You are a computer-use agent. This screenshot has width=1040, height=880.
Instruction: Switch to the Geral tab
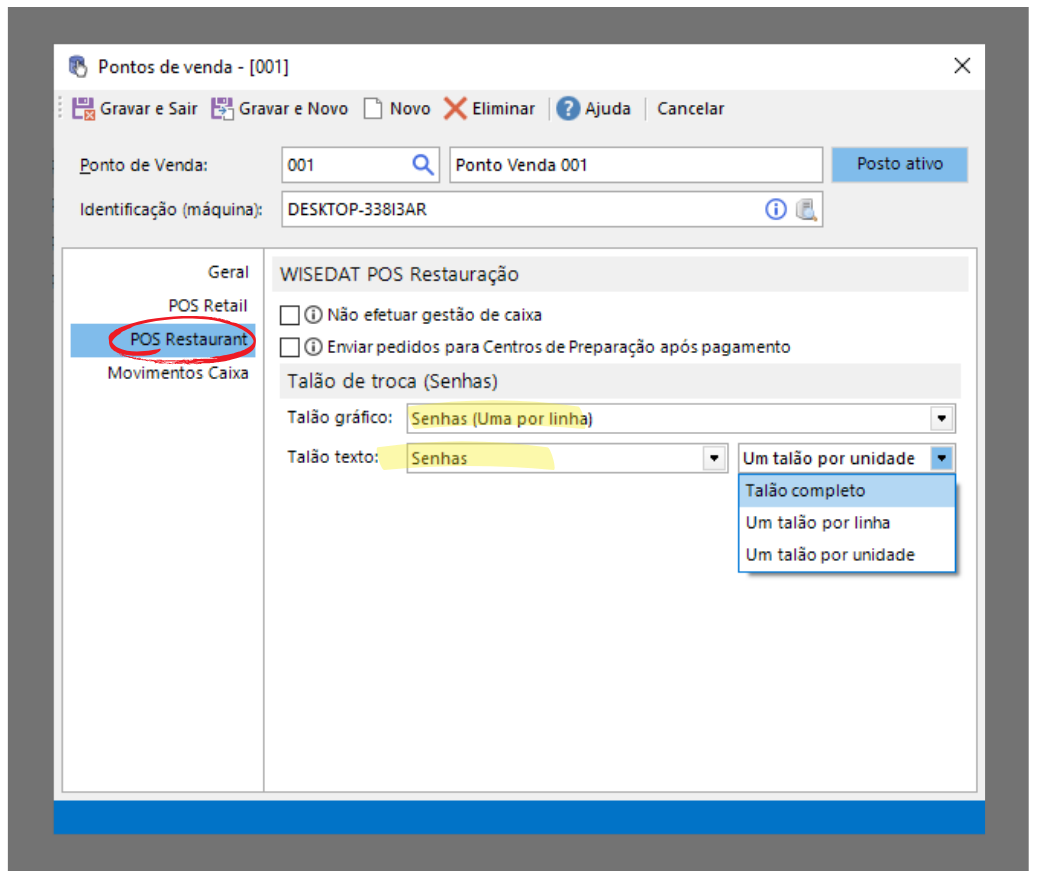(228, 272)
